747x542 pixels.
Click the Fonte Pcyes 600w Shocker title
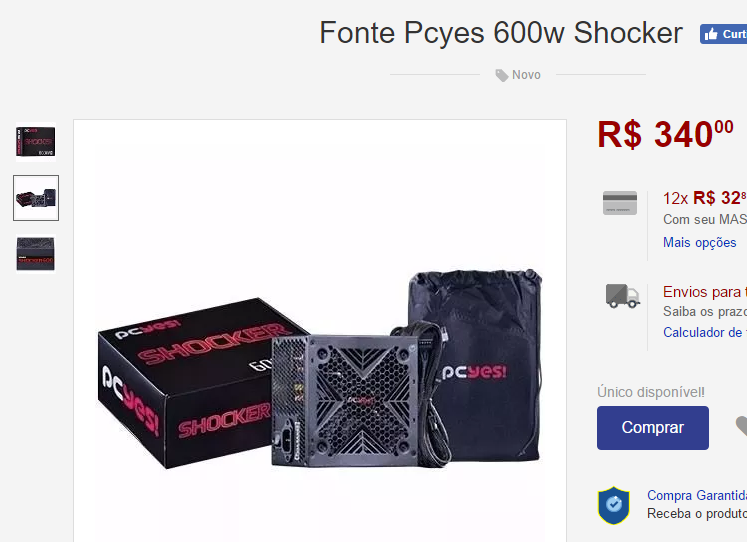(501, 33)
